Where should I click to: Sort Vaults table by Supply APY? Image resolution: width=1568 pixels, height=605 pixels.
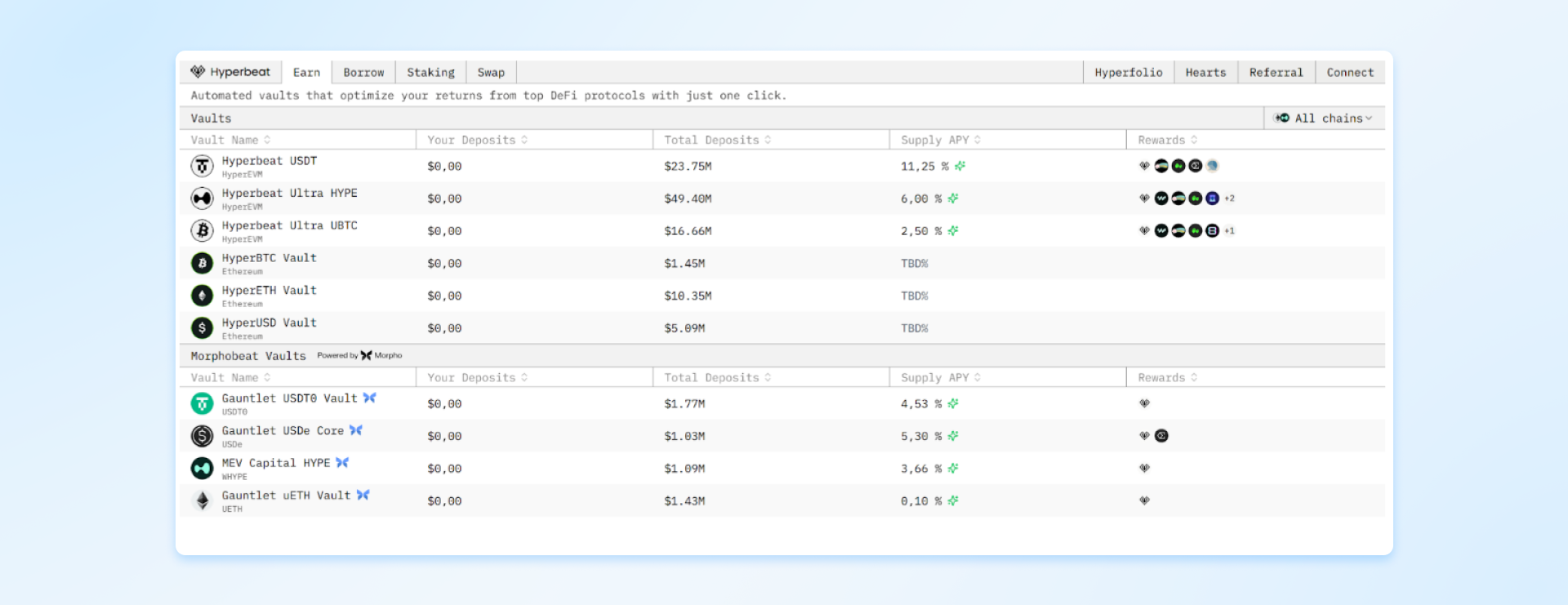pyautogui.click(x=941, y=140)
